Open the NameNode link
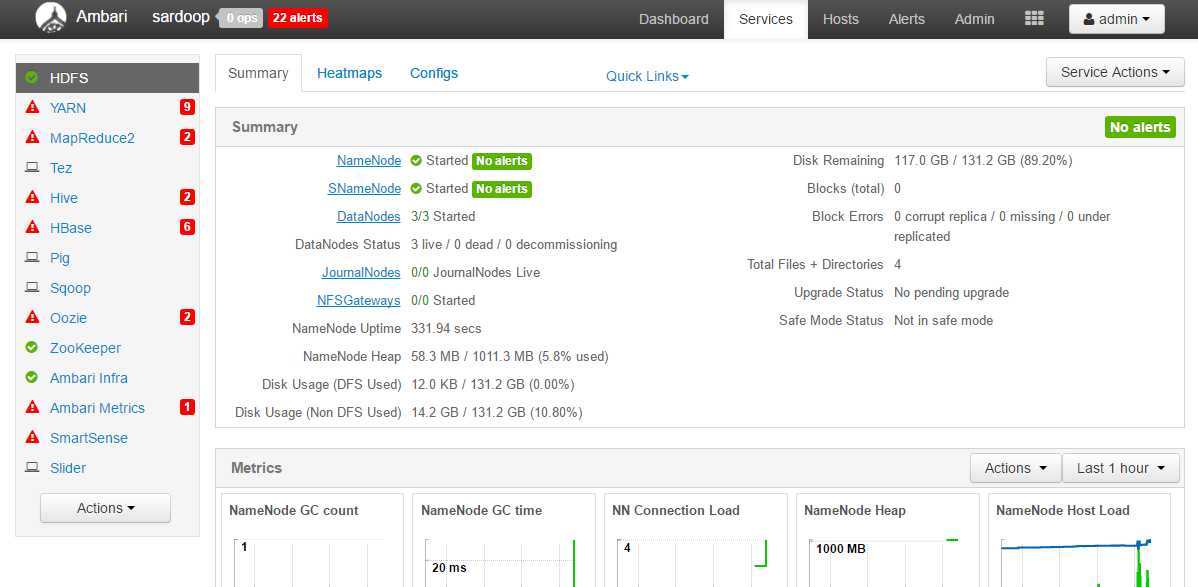This screenshot has height=587, width=1198. click(x=368, y=161)
